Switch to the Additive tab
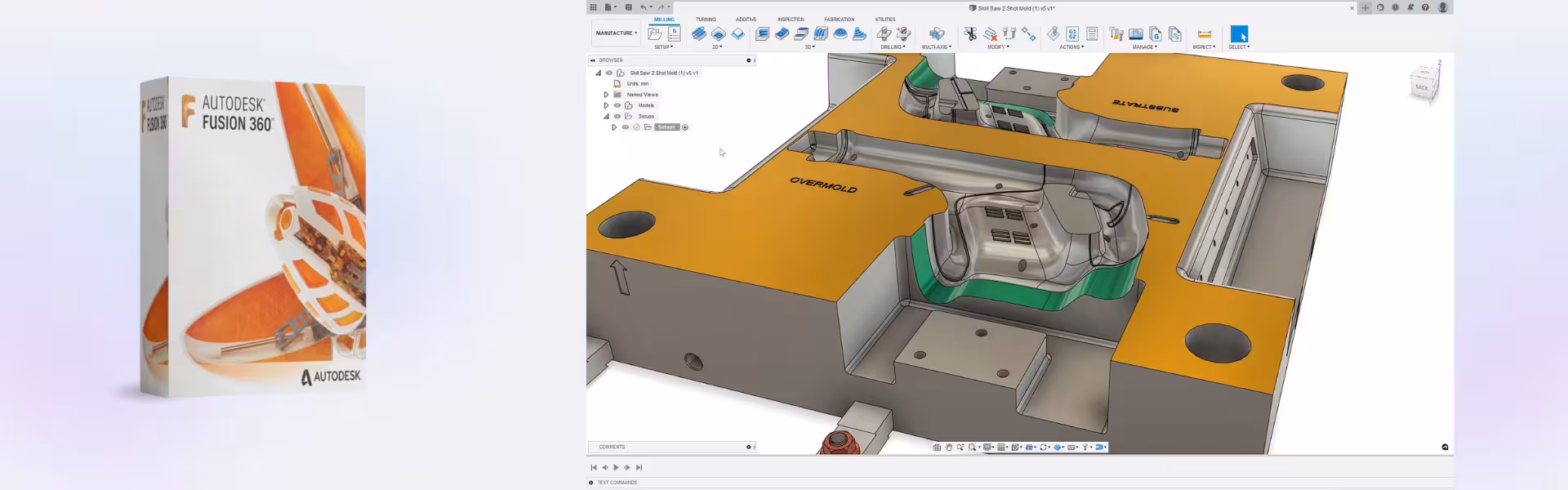1568x490 pixels. [x=746, y=20]
